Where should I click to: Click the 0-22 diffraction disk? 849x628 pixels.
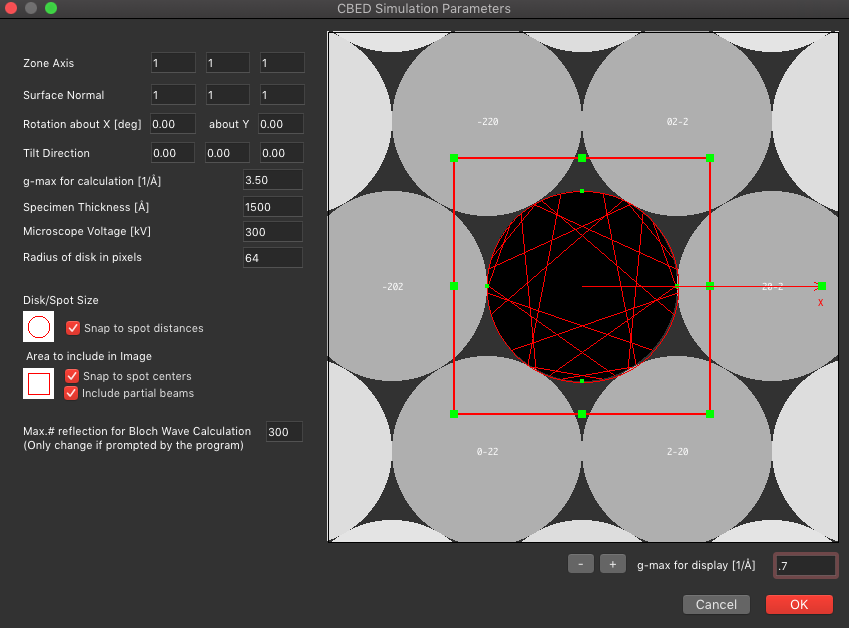point(487,451)
